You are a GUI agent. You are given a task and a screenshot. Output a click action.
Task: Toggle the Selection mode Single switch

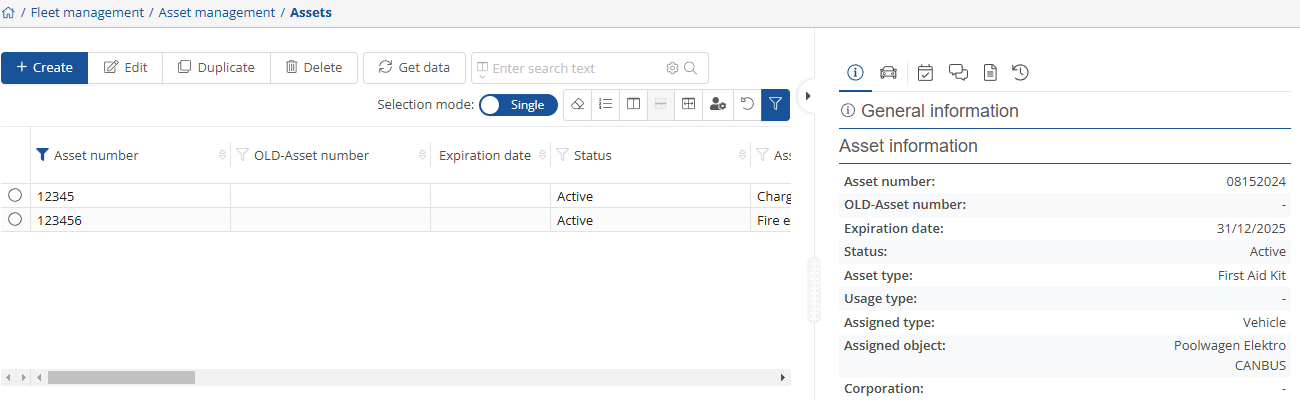coord(517,105)
